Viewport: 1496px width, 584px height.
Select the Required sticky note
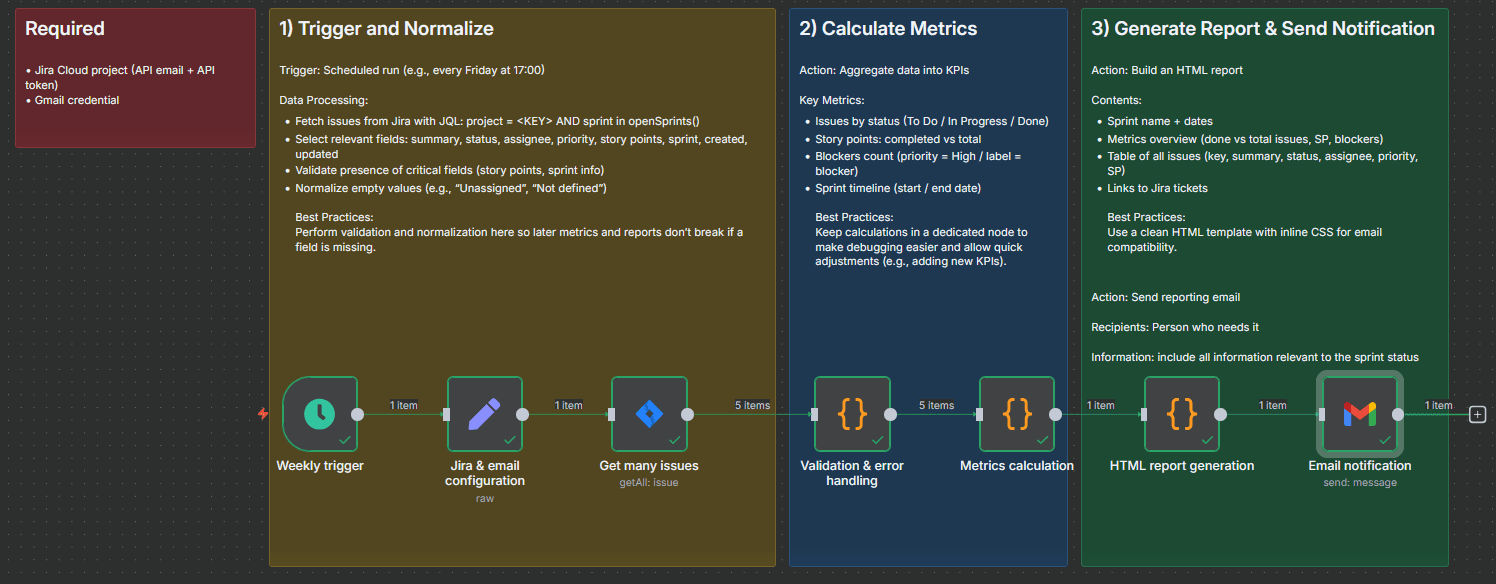(135, 75)
